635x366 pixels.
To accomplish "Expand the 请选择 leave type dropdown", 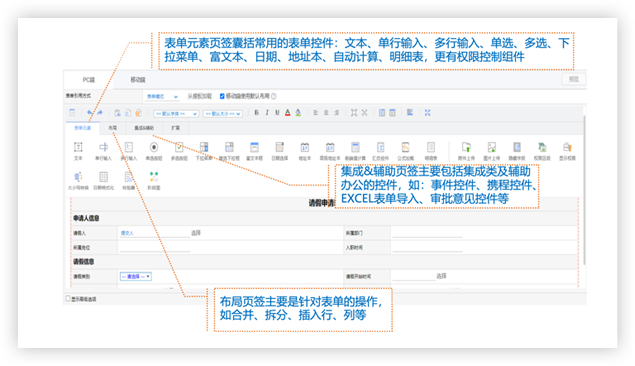I will [136, 277].
